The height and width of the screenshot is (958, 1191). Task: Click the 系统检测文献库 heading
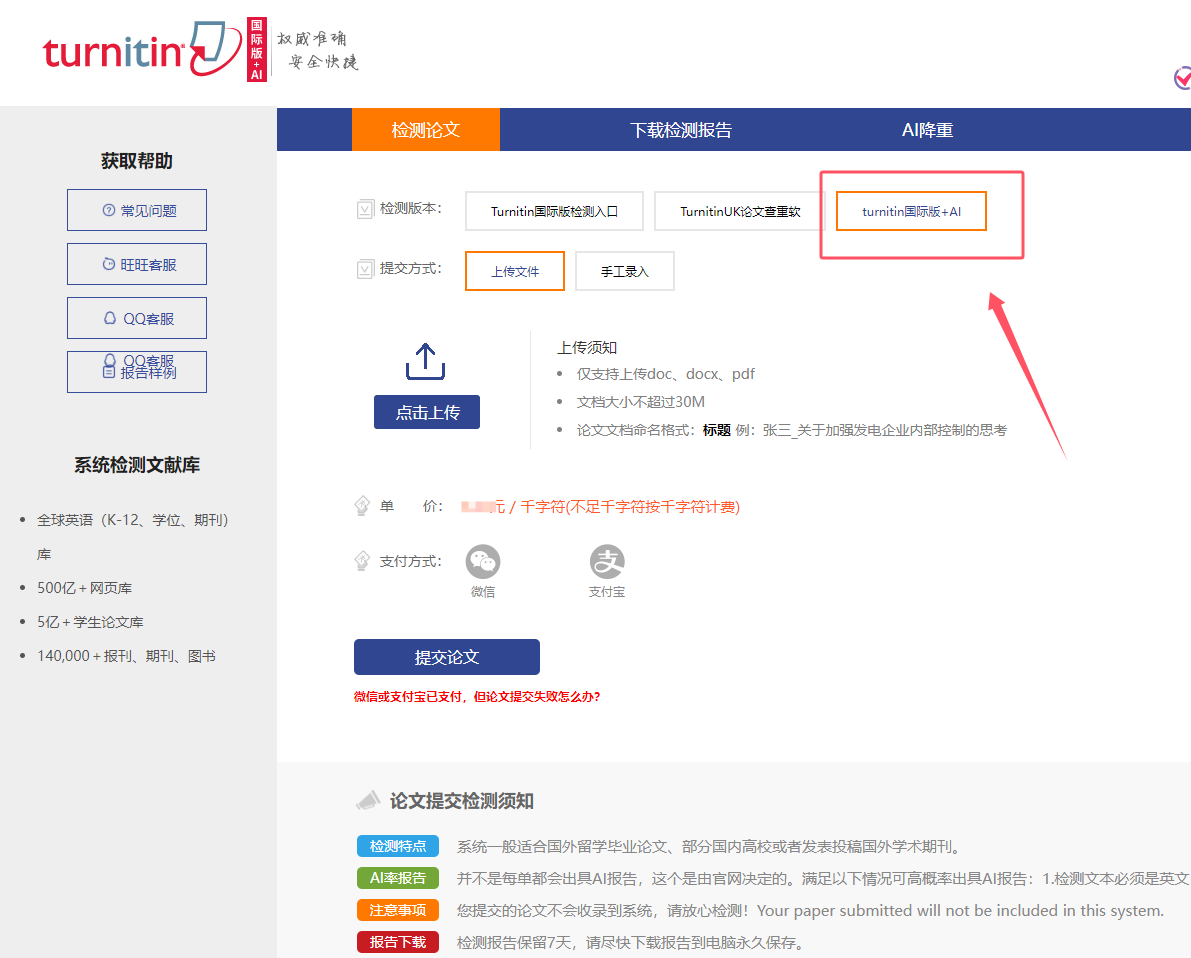click(137, 465)
